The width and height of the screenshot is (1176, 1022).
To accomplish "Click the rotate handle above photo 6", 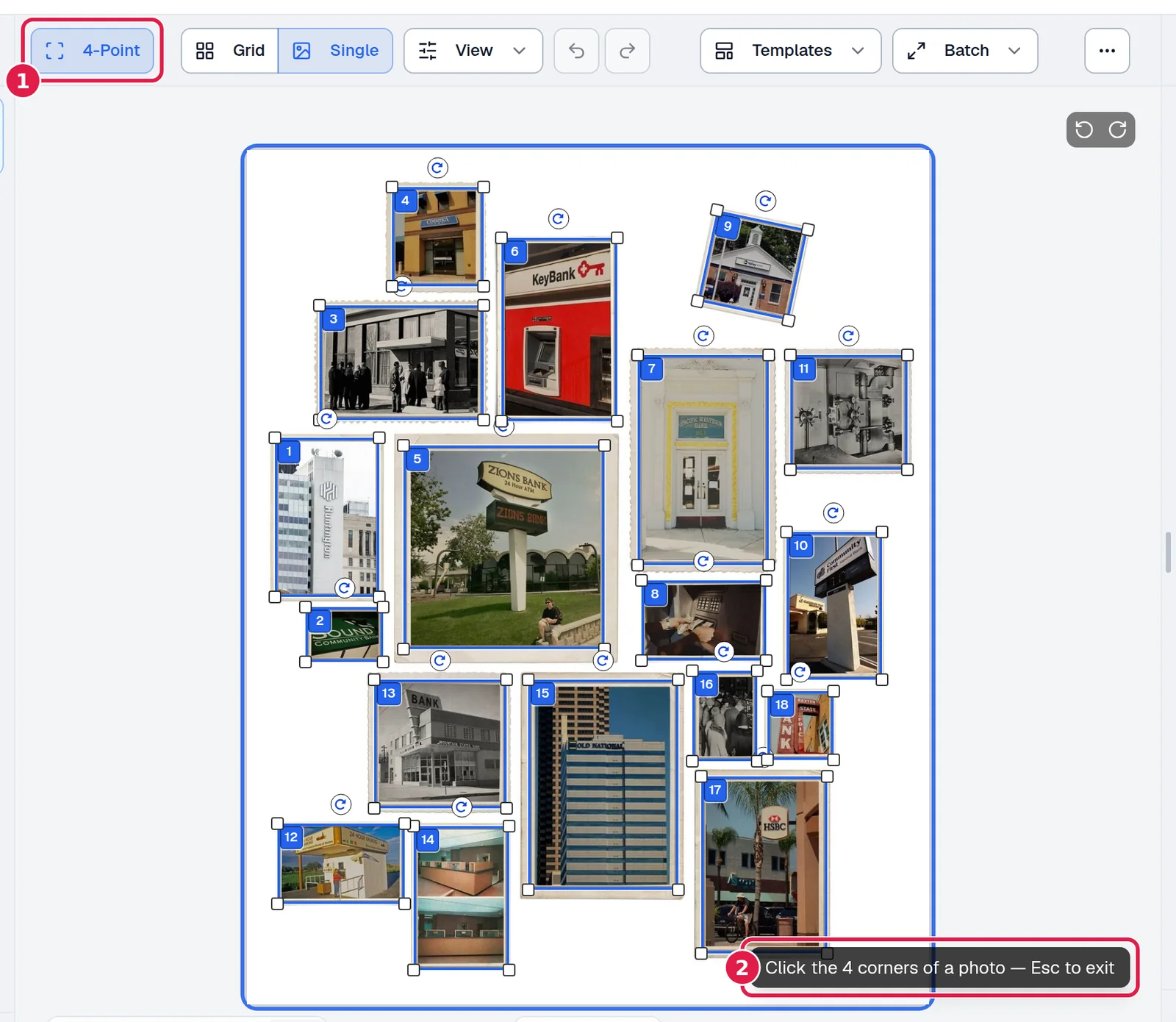I will [x=559, y=218].
